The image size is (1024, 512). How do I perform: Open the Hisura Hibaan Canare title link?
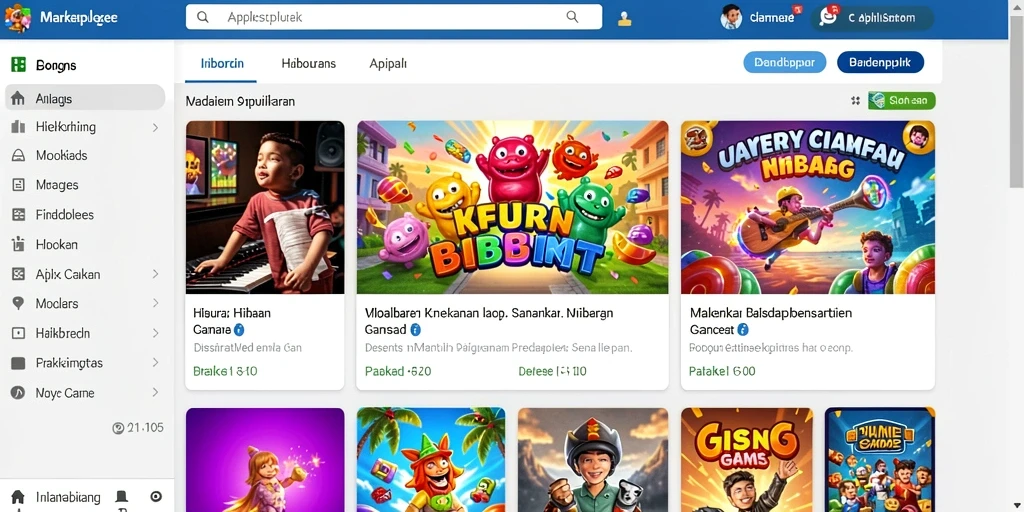[x=232, y=321]
